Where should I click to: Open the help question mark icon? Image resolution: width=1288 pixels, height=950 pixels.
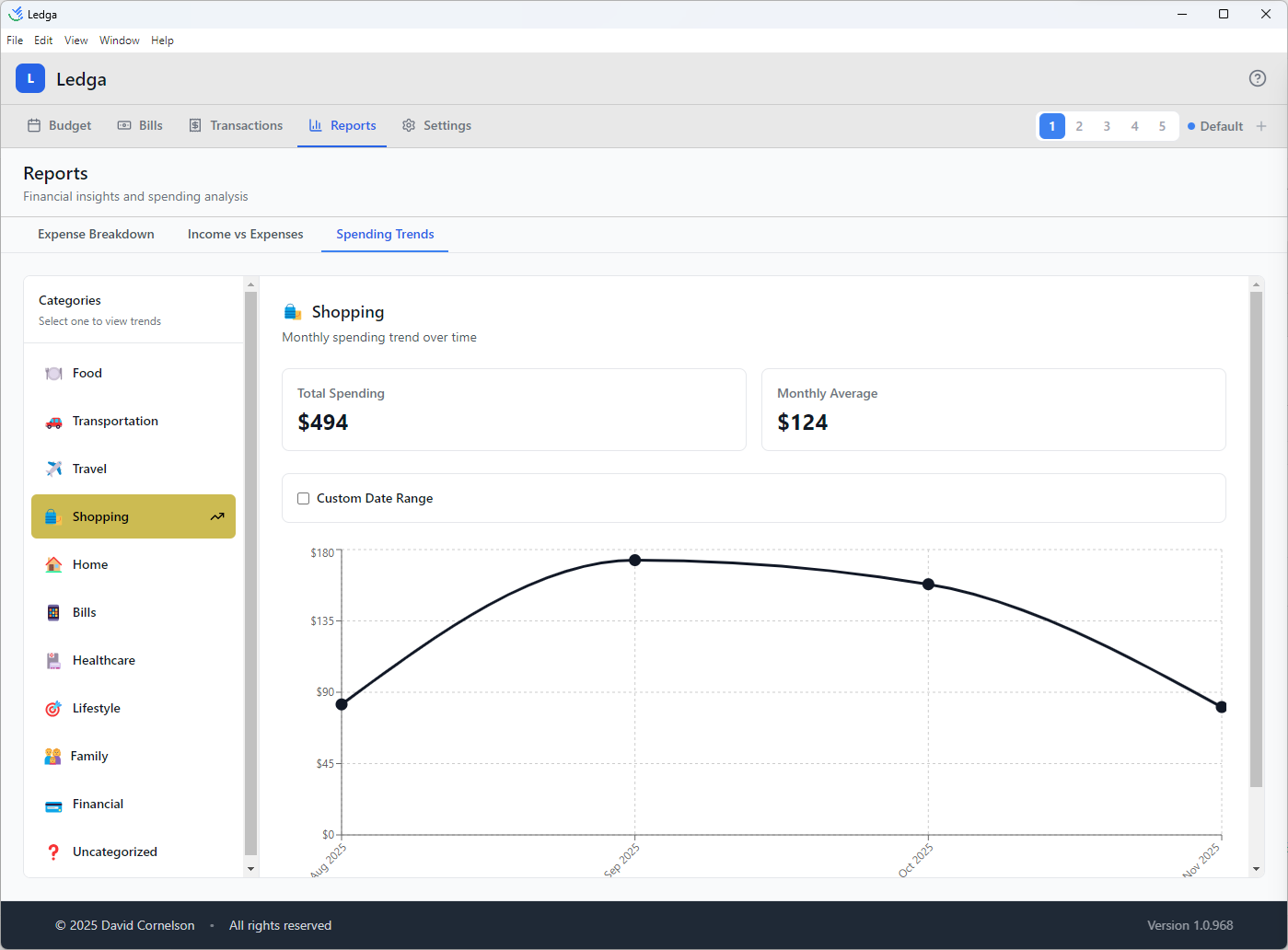pyautogui.click(x=1257, y=78)
